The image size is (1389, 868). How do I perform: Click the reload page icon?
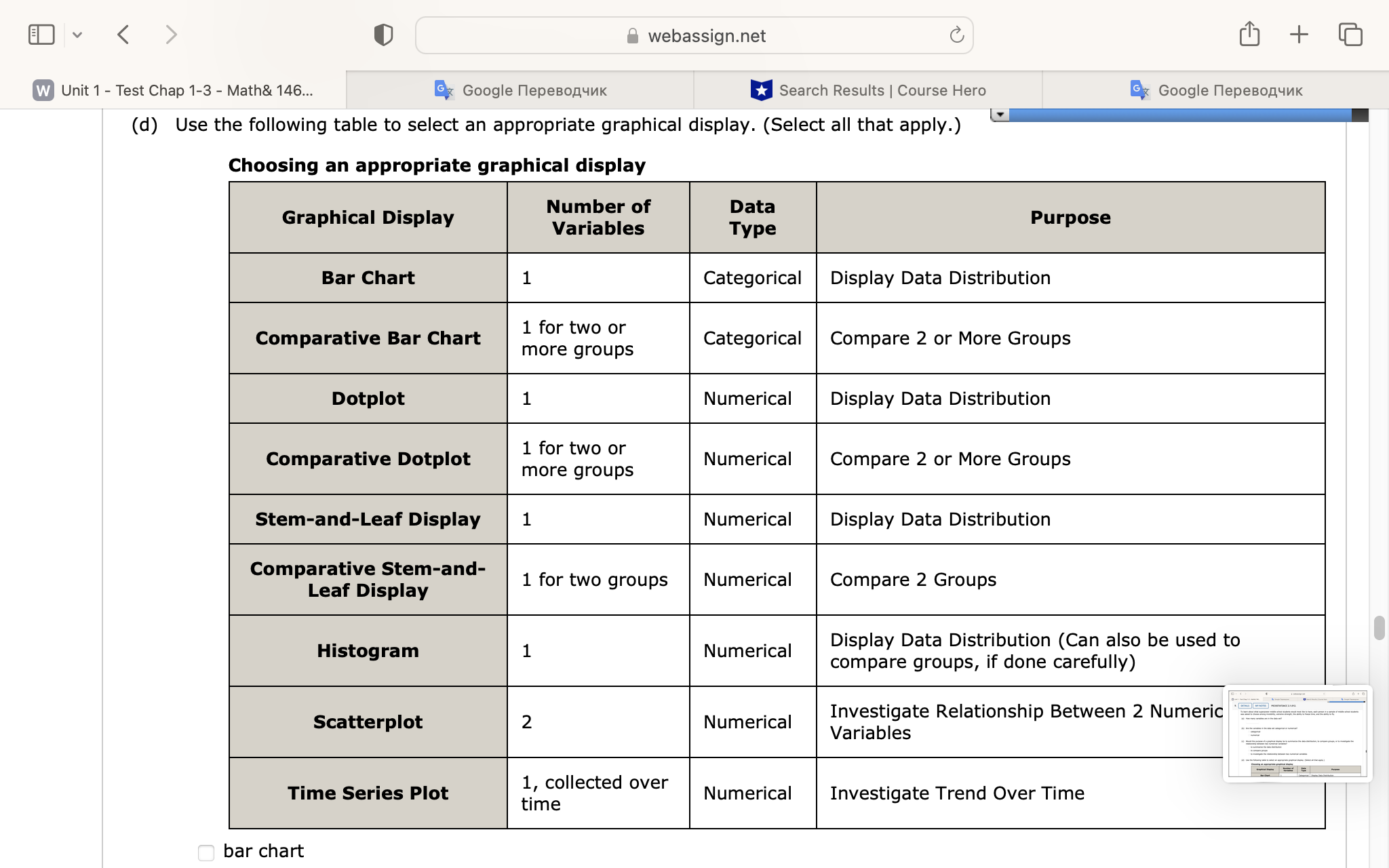click(956, 35)
